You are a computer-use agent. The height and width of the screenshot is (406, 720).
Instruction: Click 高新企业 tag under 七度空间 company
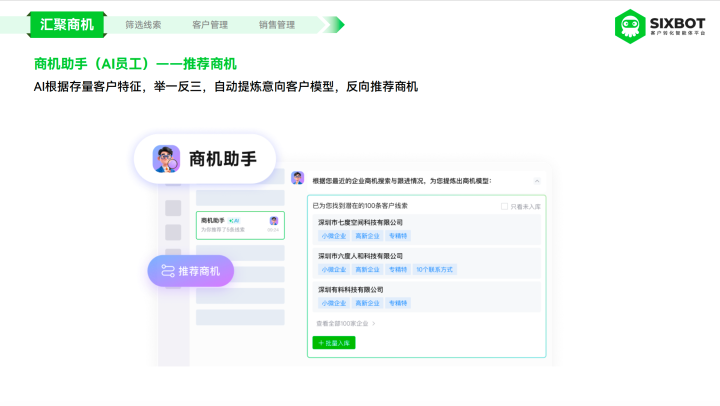click(367, 236)
